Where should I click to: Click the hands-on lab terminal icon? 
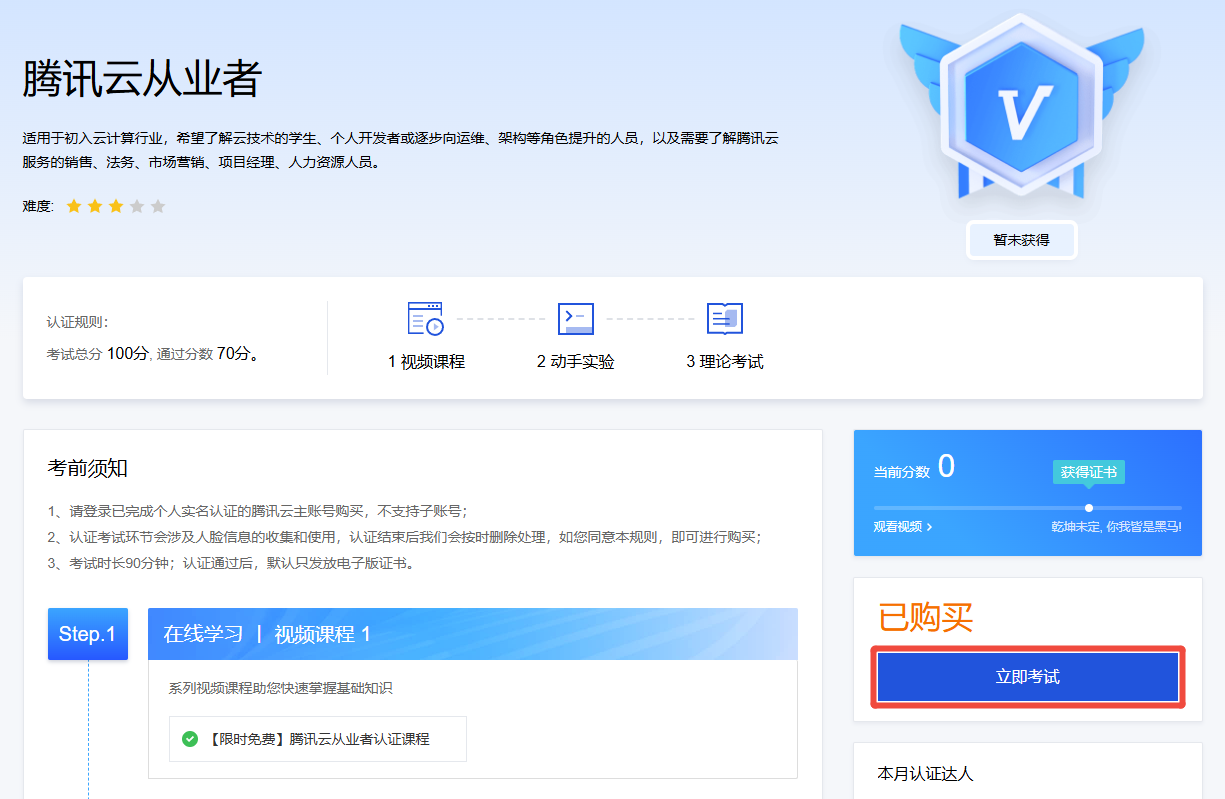pyautogui.click(x=575, y=319)
